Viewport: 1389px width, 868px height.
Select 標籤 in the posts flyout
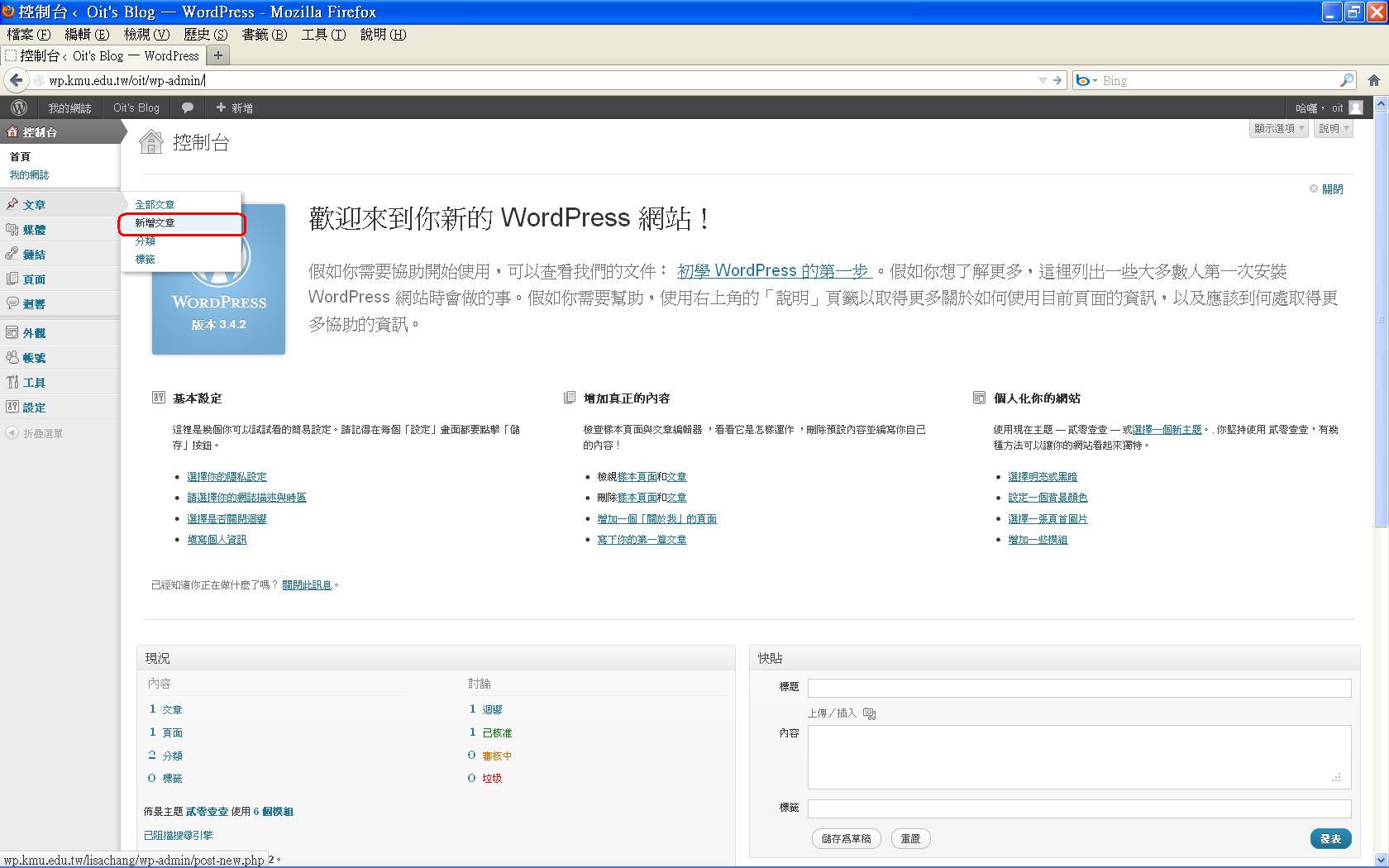pos(145,260)
